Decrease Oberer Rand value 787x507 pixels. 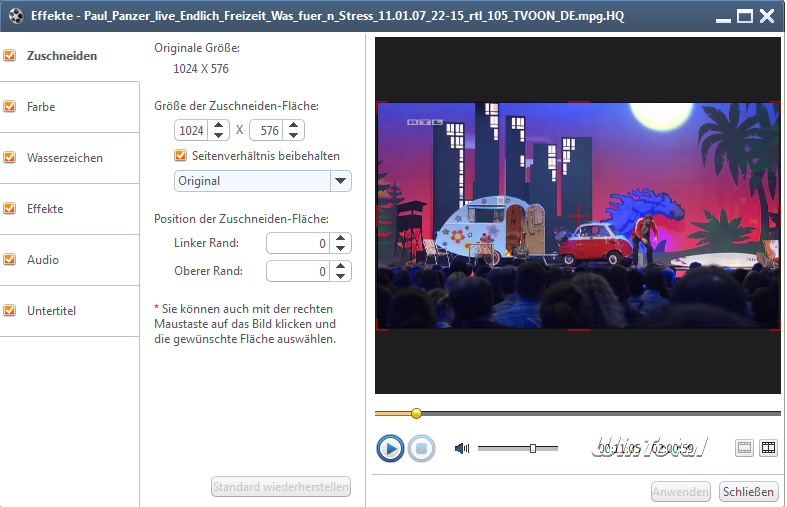(340, 276)
